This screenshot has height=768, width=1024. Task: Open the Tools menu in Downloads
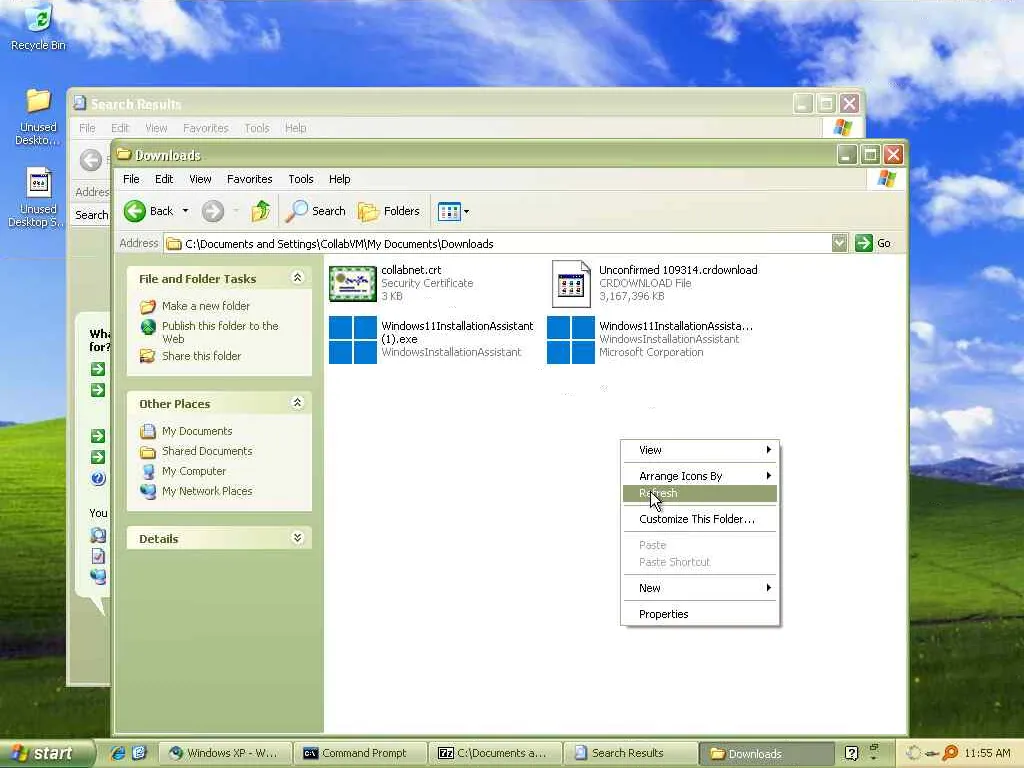pos(301,179)
